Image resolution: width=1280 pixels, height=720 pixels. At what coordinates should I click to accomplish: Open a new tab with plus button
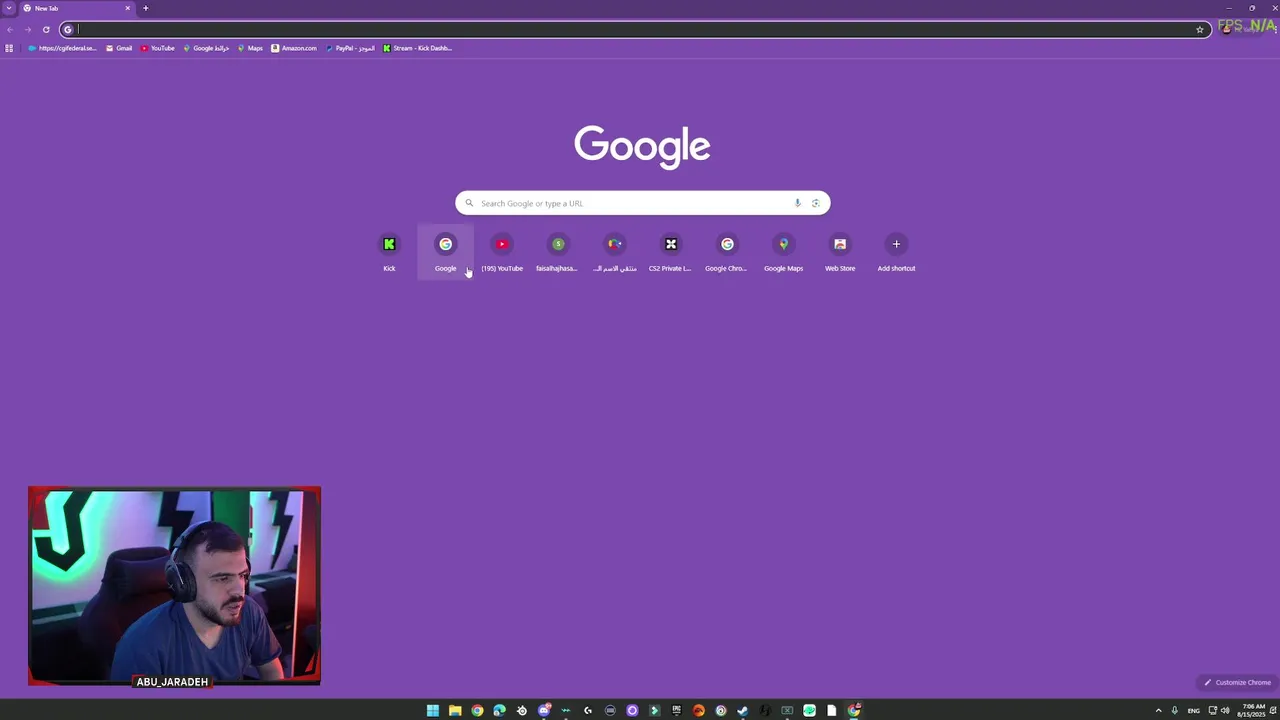click(x=145, y=8)
